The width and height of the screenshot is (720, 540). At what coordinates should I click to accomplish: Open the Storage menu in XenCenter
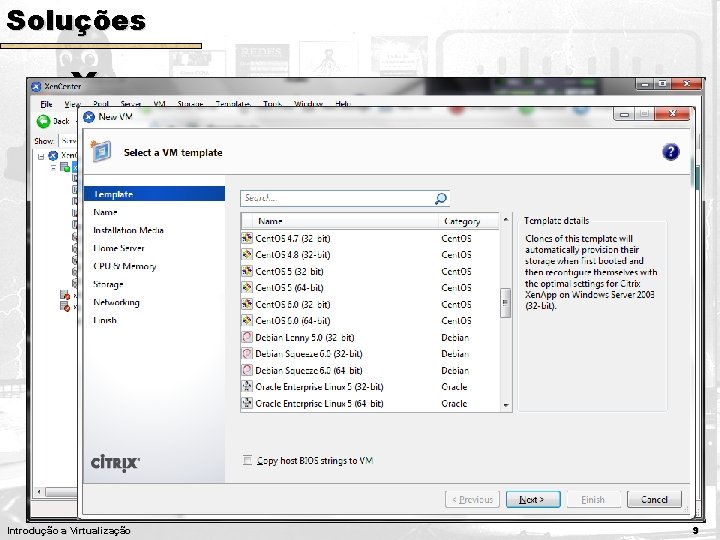click(190, 104)
